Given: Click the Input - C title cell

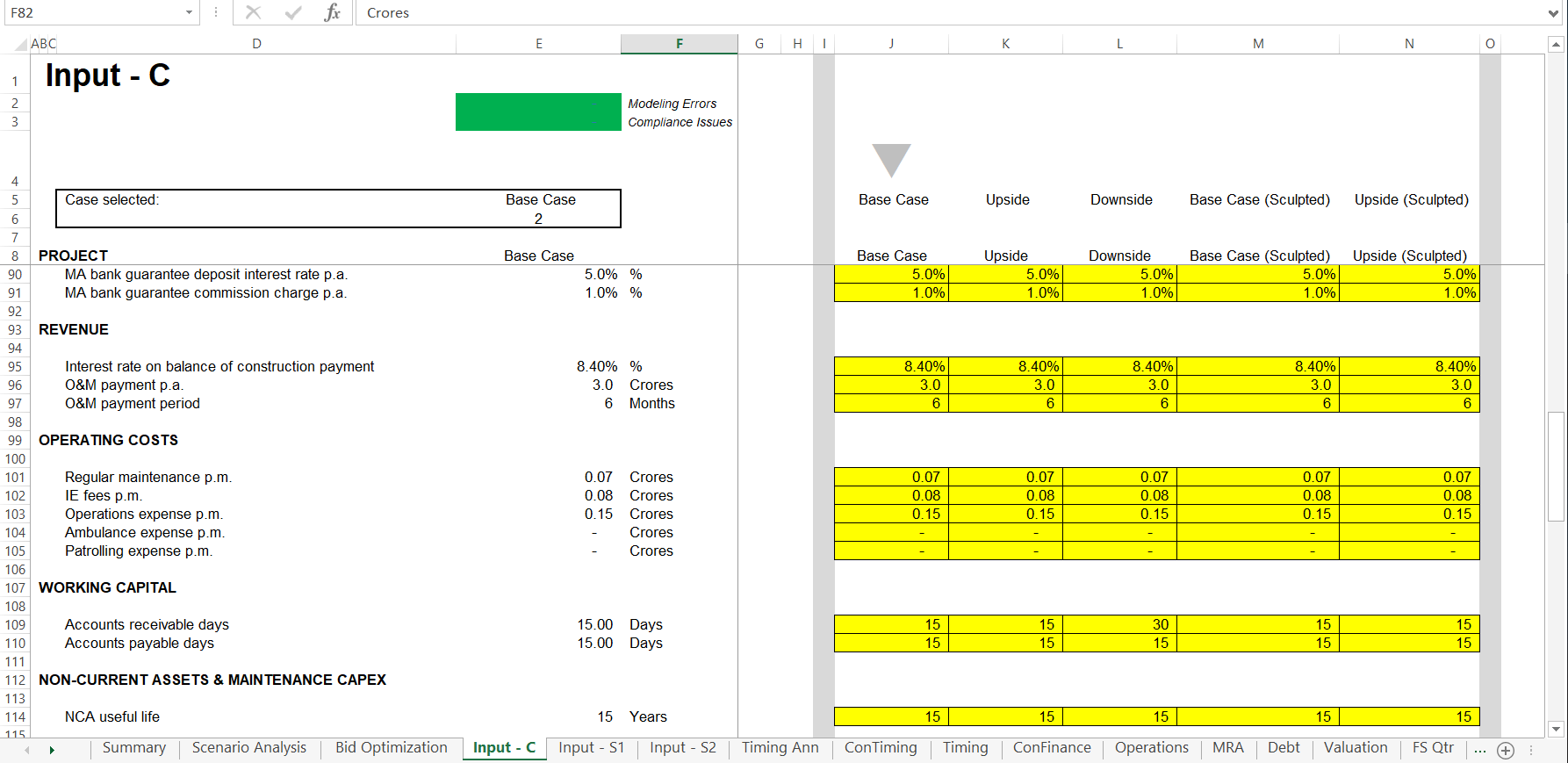Looking at the screenshot, I should coord(108,76).
